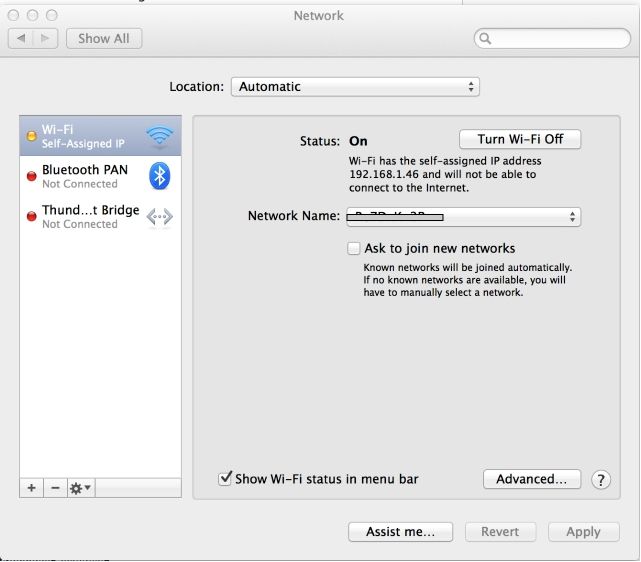This screenshot has width=641, height=562.
Task: Go back with the left arrow button
Action: (21, 39)
